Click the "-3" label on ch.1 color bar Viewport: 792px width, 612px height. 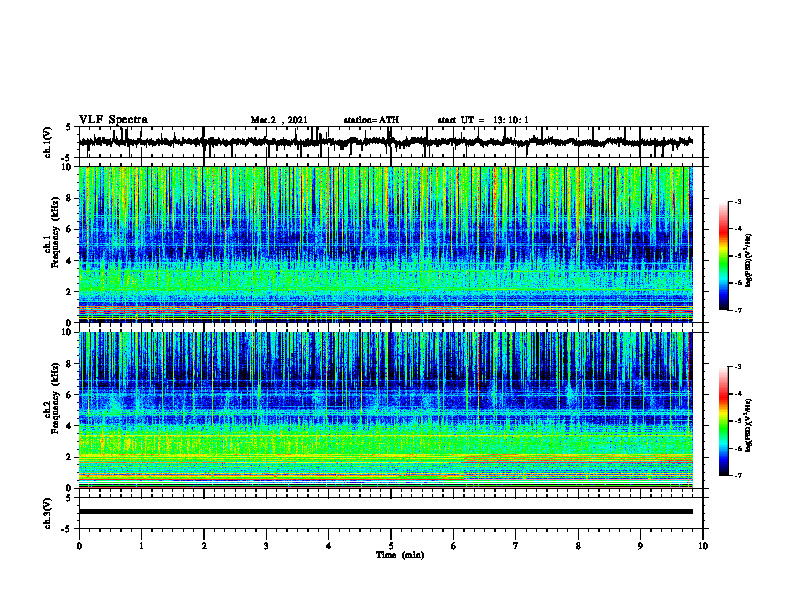point(737,201)
